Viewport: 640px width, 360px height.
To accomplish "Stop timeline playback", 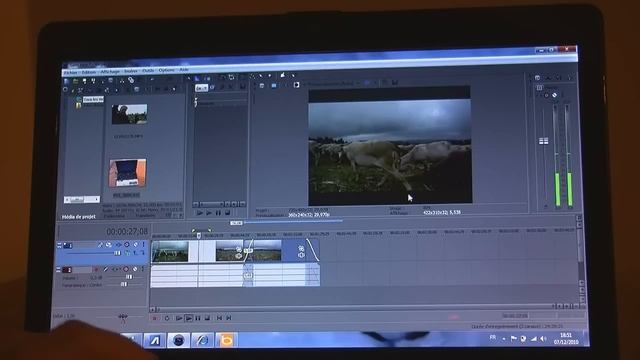I will pos(207,318).
